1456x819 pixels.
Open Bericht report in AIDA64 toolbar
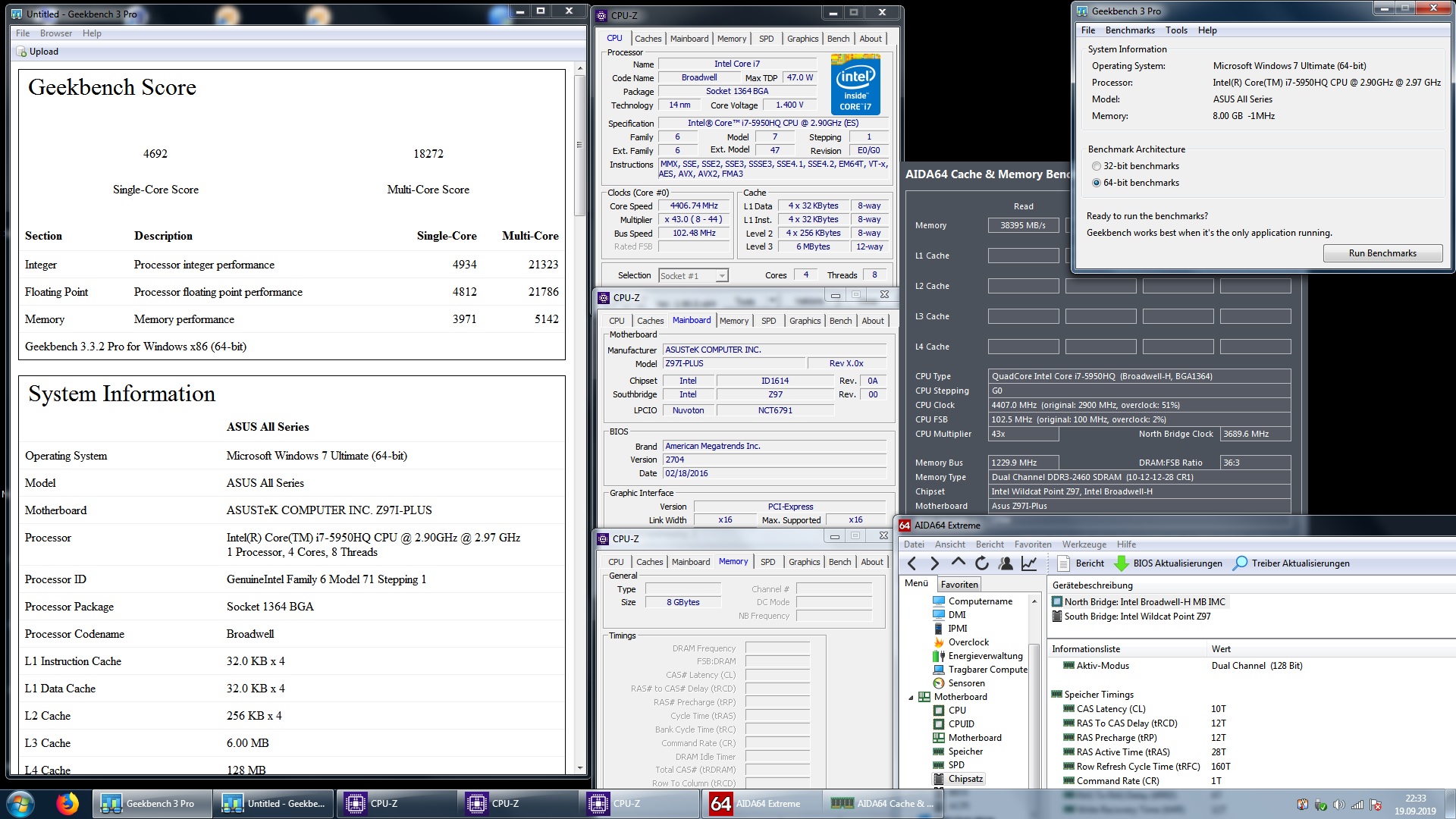coord(1081,563)
